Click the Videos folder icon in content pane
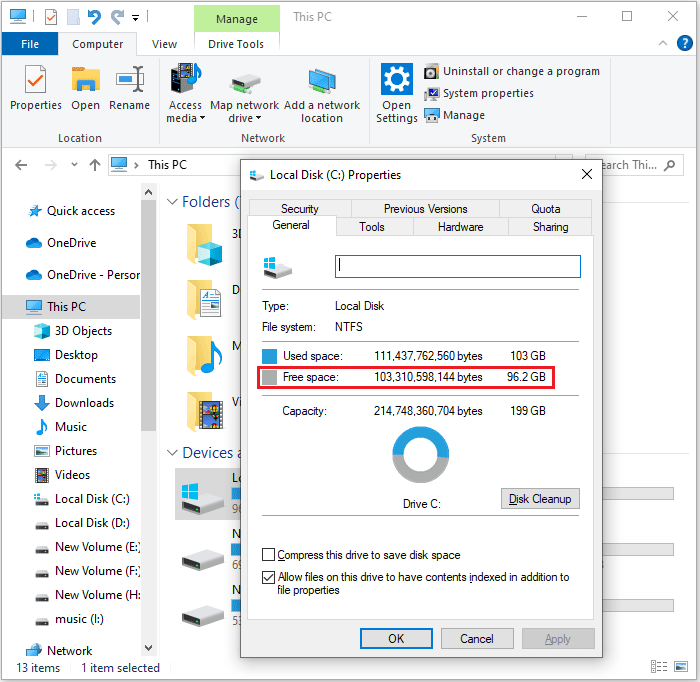700x682 pixels. (x=204, y=411)
